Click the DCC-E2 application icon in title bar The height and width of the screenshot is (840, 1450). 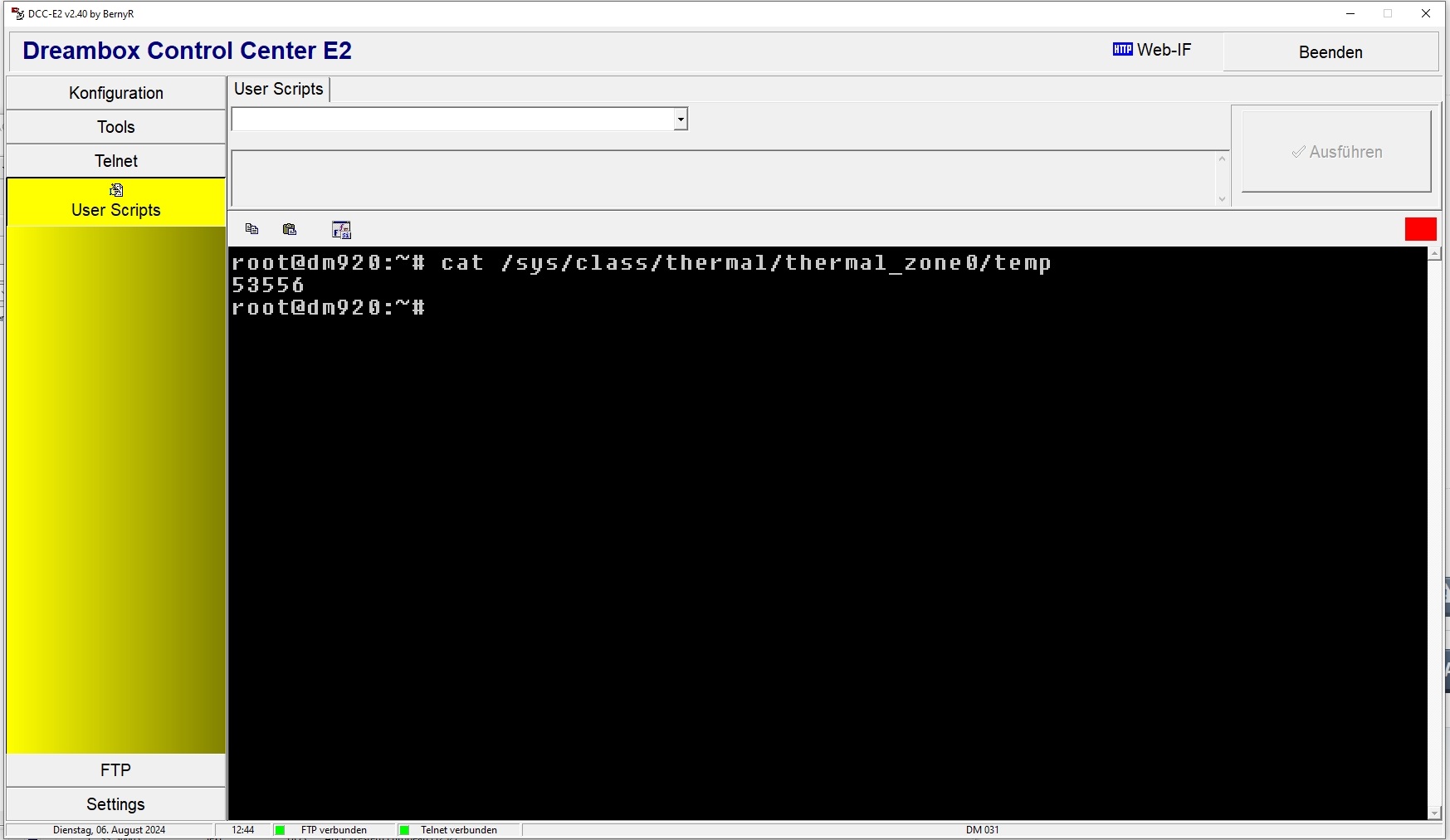tap(17, 13)
